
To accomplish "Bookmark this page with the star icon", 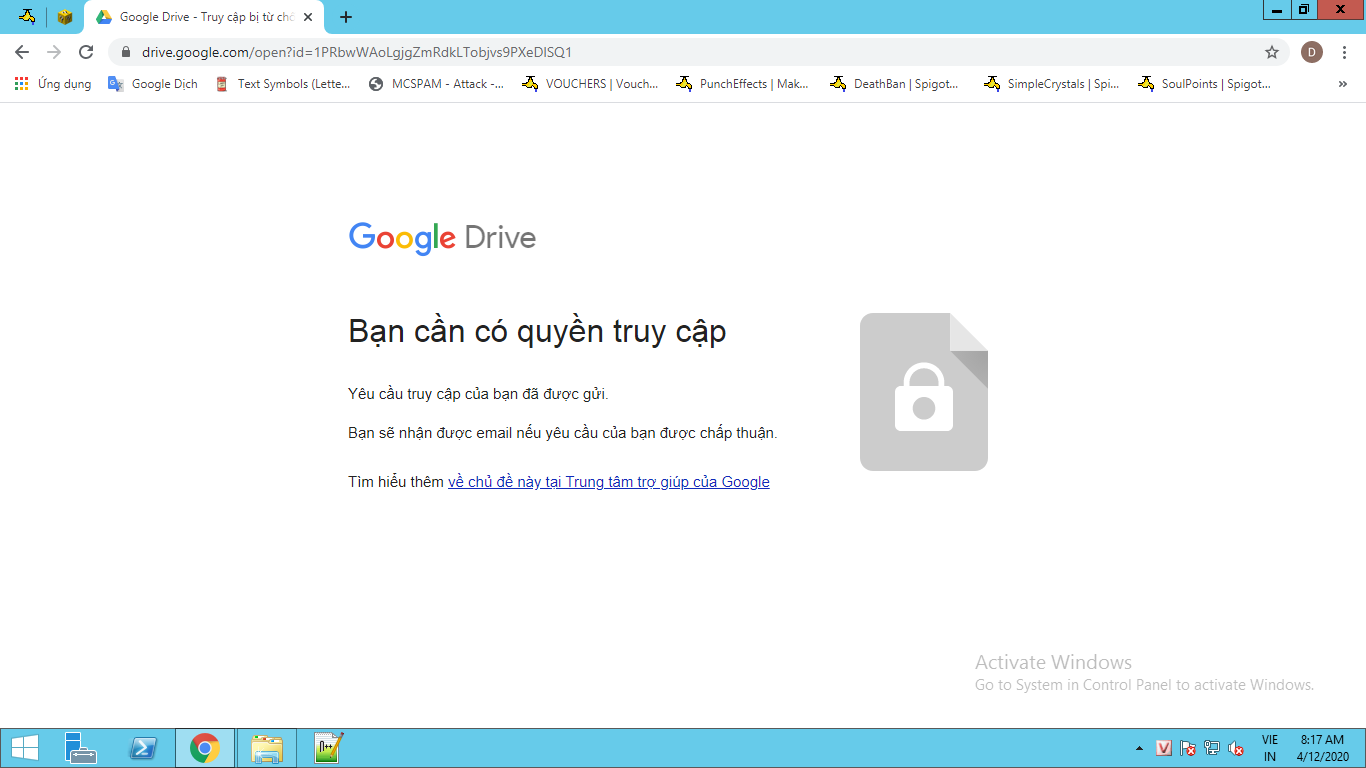I will pyautogui.click(x=1272, y=52).
